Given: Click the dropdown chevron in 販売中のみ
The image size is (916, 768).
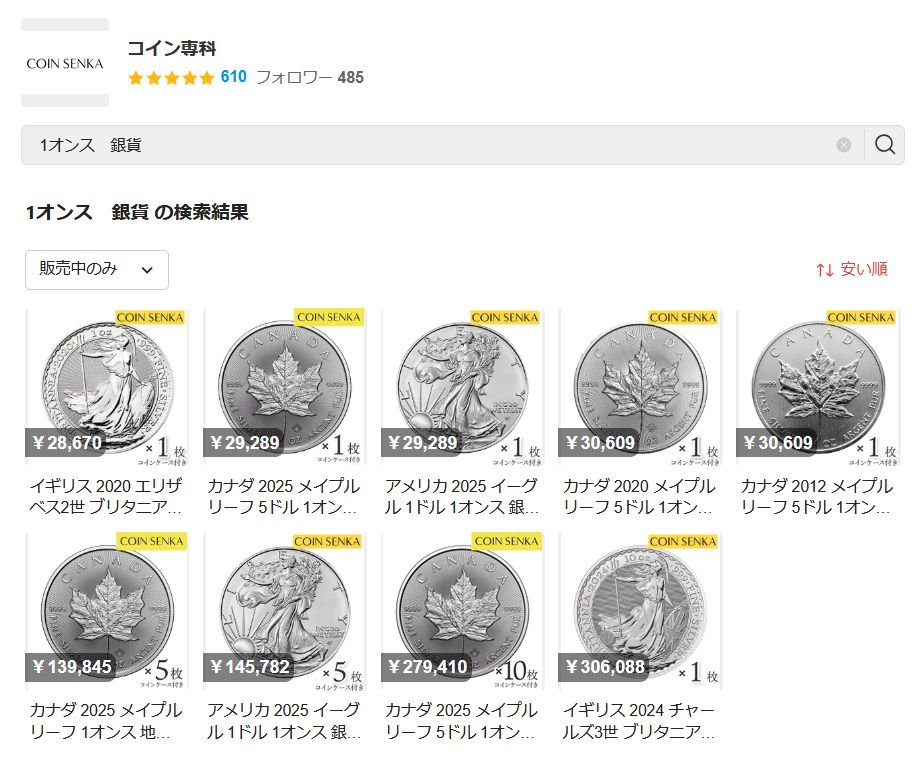Looking at the screenshot, I should [147, 270].
